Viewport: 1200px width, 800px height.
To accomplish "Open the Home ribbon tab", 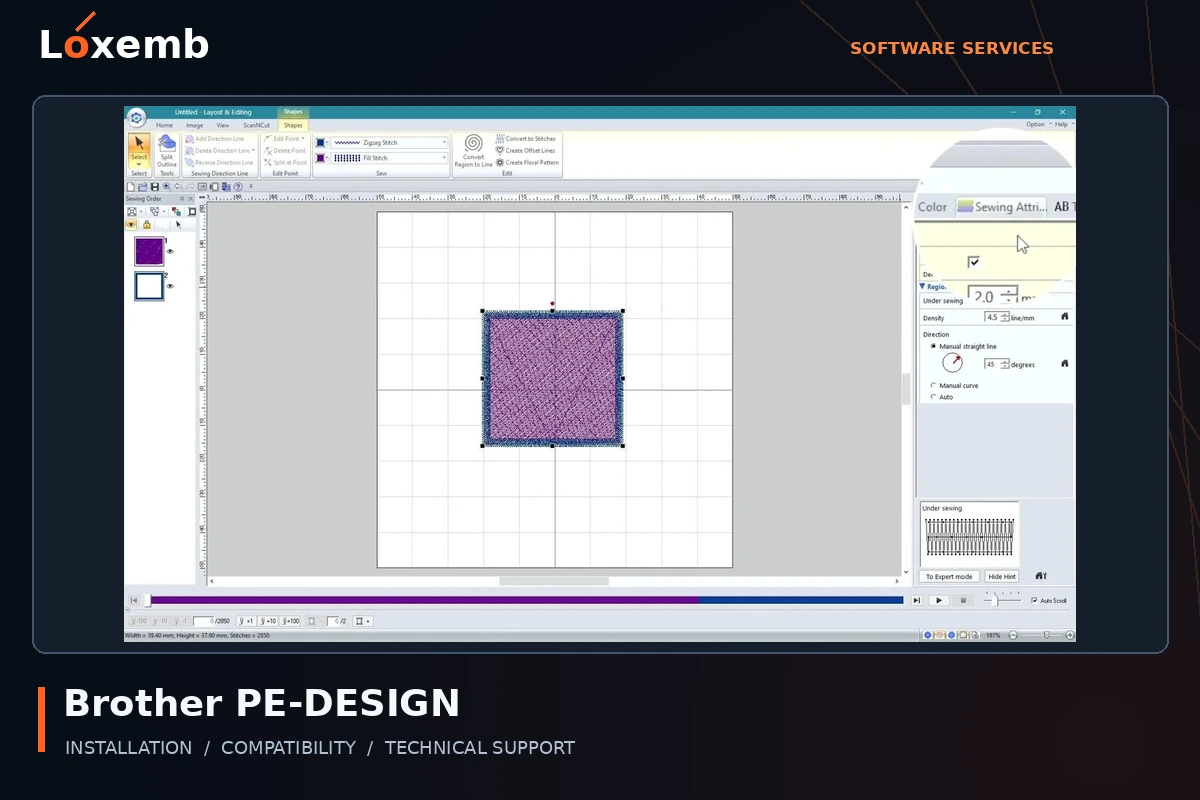I will 164,125.
